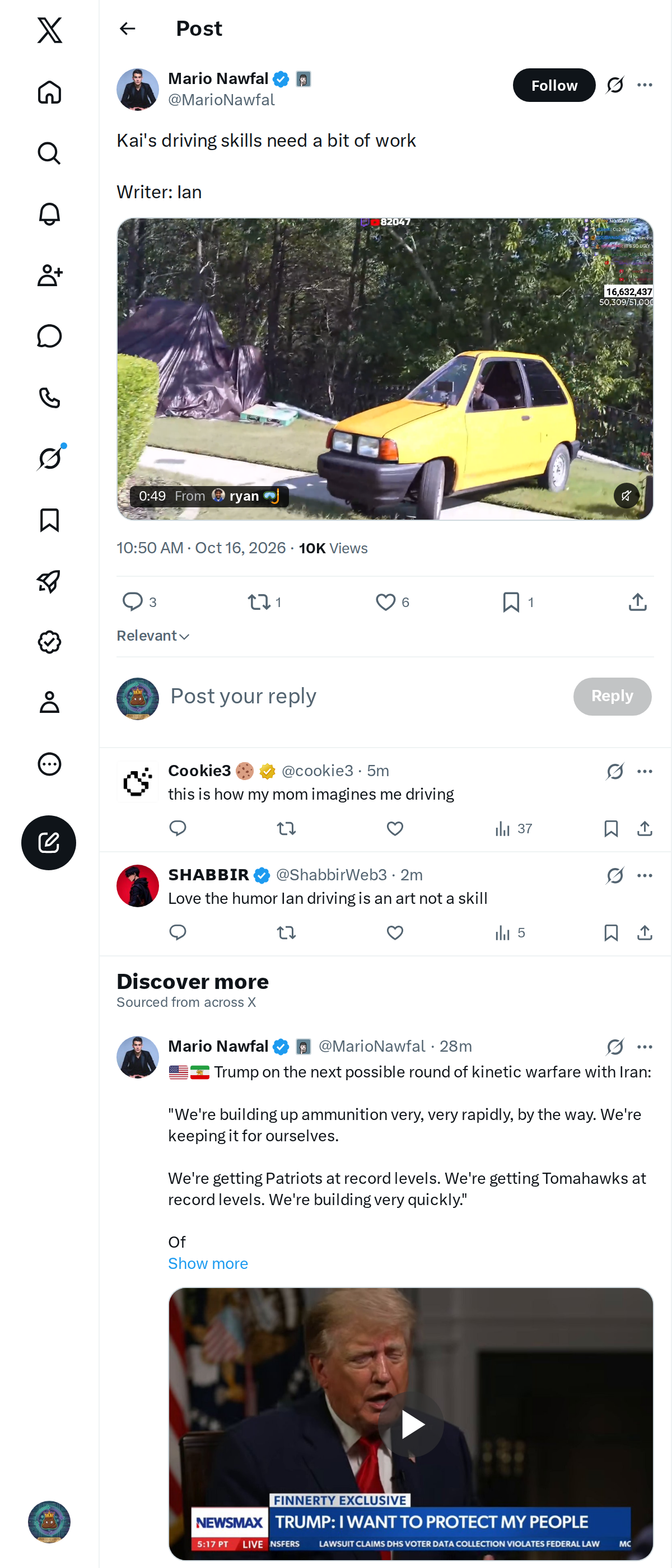Click Show more on the Trump post
The height and width of the screenshot is (1568, 672).
(x=208, y=1264)
